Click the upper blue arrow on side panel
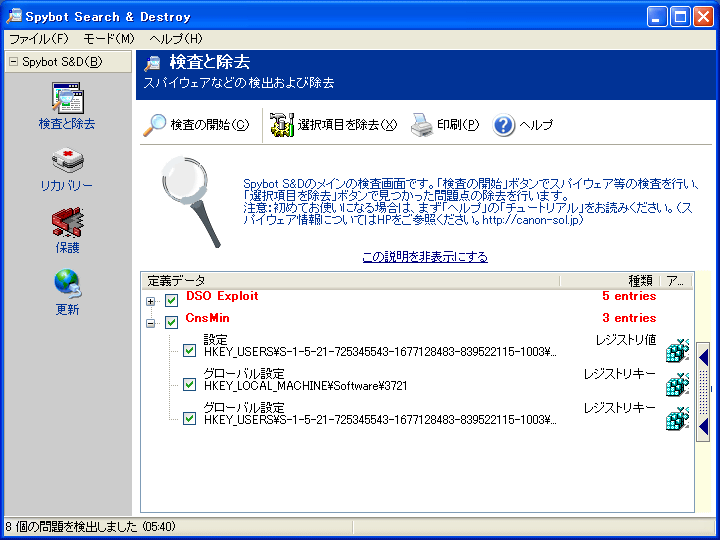This screenshot has height=540, width=720. click(x=703, y=357)
